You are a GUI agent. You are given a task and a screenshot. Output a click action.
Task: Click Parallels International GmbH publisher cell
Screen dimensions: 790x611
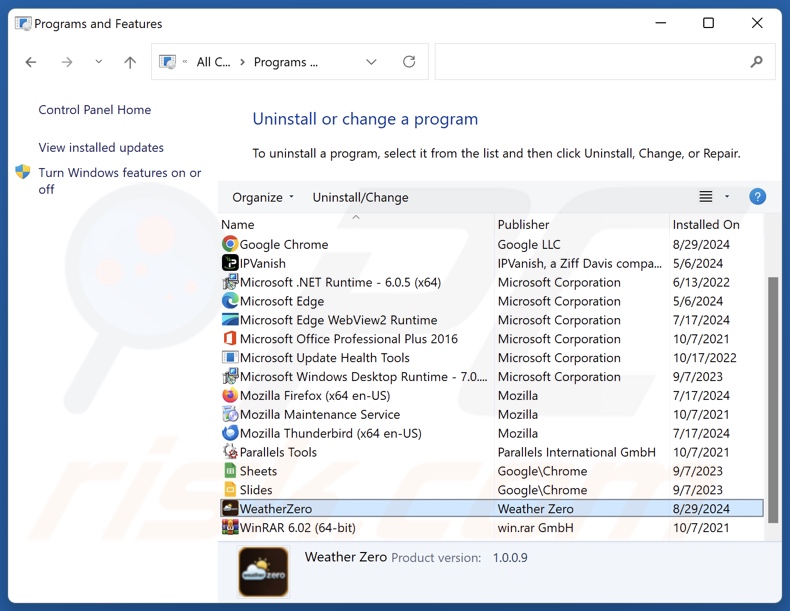pos(576,452)
